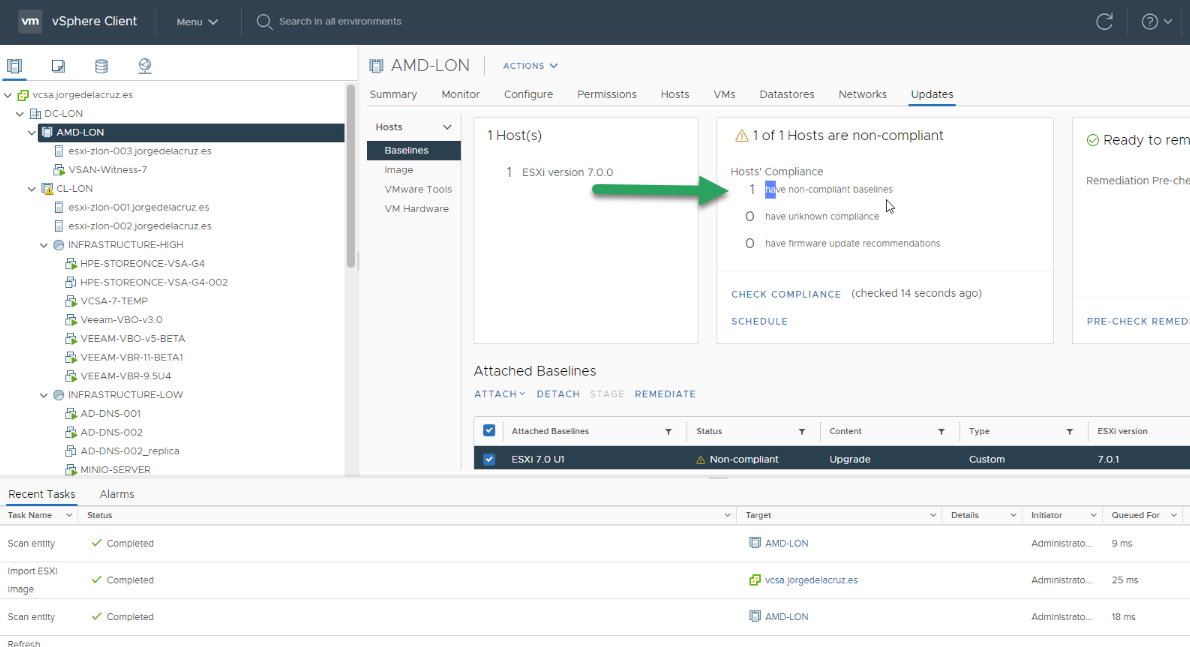This screenshot has width=1190, height=647.
Task: Collapse the INFRASTRUCTURE-HIGH resource pool
Action: (x=44, y=245)
